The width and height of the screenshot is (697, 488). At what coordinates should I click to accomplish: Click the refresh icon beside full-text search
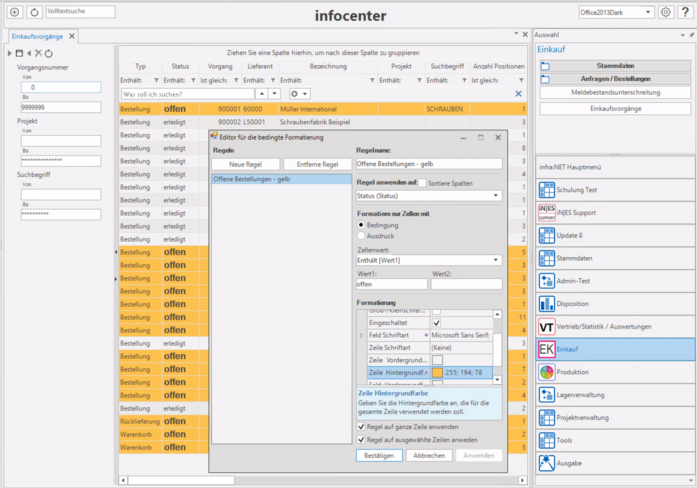pyautogui.click(x=34, y=12)
